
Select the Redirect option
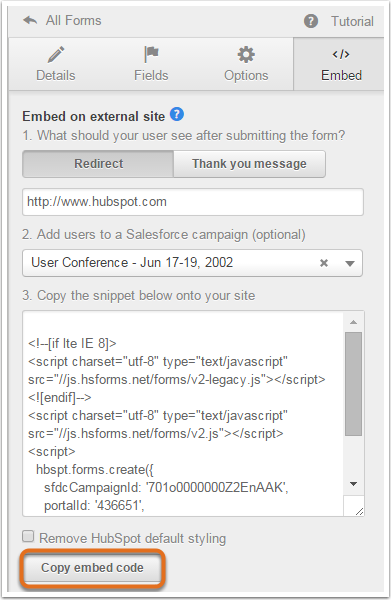[98, 164]
